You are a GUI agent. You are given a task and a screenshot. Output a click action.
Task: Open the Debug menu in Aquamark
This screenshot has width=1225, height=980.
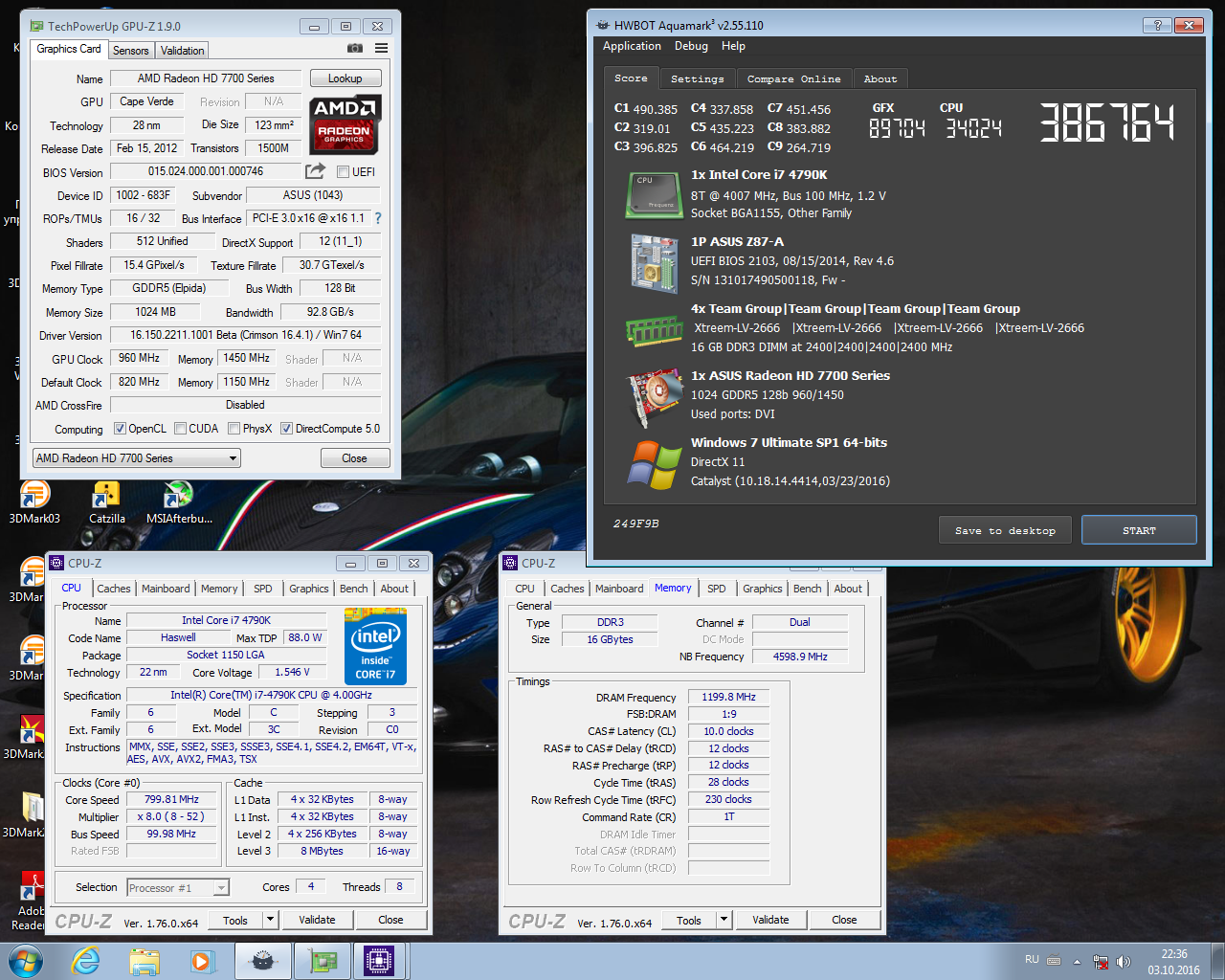[x=691, y=46]
